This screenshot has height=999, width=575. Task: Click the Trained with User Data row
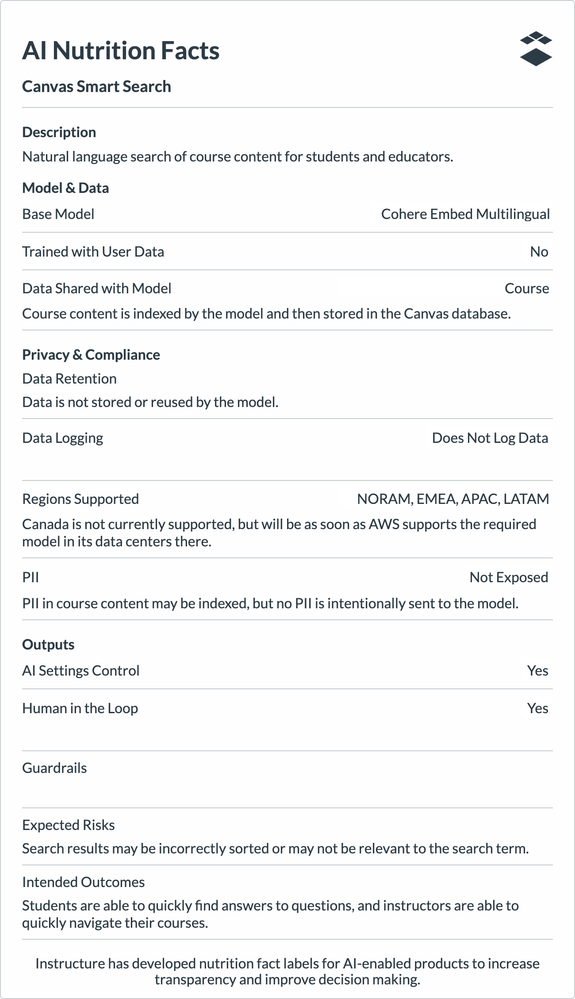point(287,252)
